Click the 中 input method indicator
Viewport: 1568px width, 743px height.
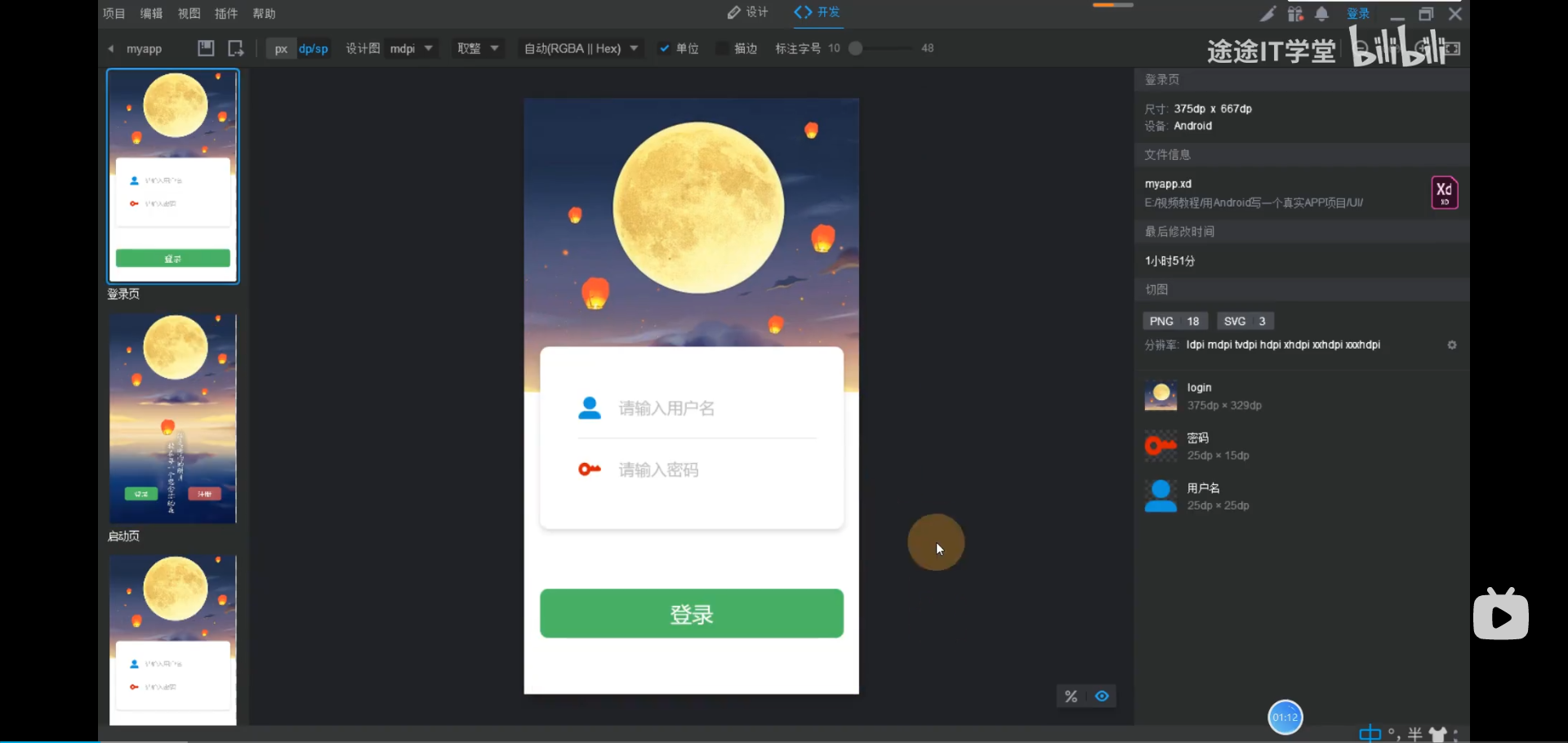tap(1370, 733)
